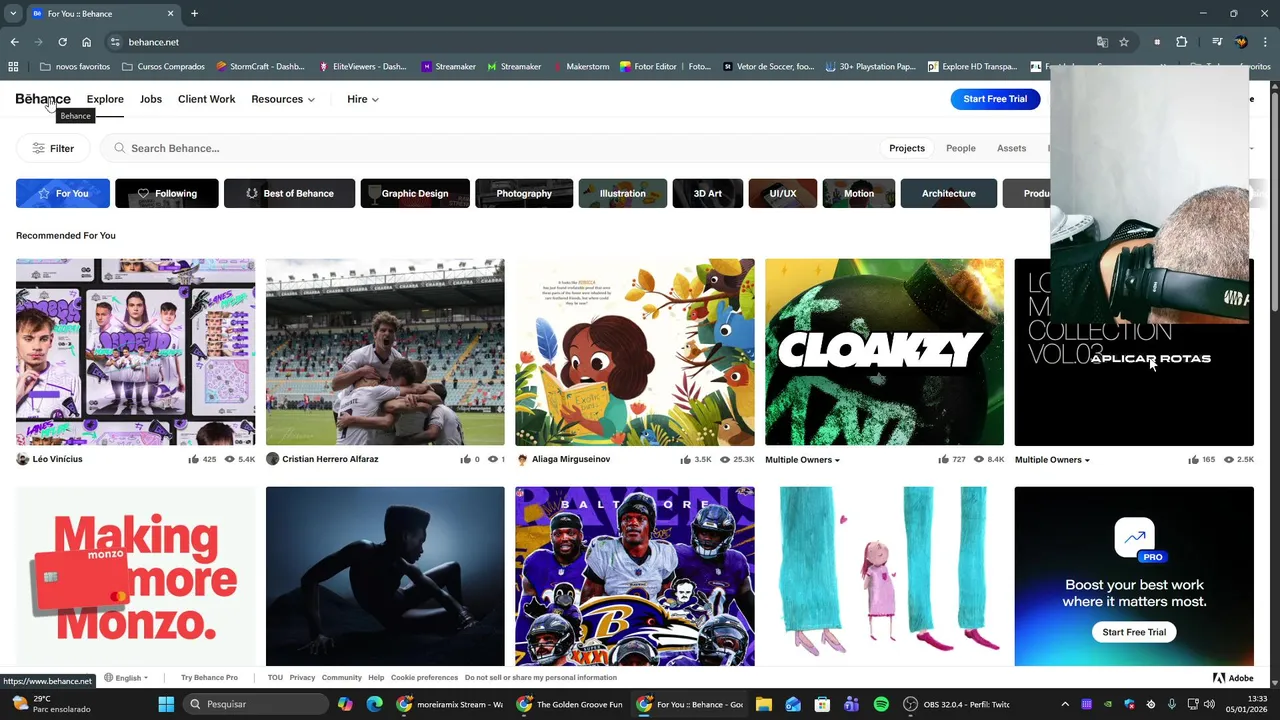Expand the Resources menu
Viewport: 1280px width, 720px height.
point(283,99)
